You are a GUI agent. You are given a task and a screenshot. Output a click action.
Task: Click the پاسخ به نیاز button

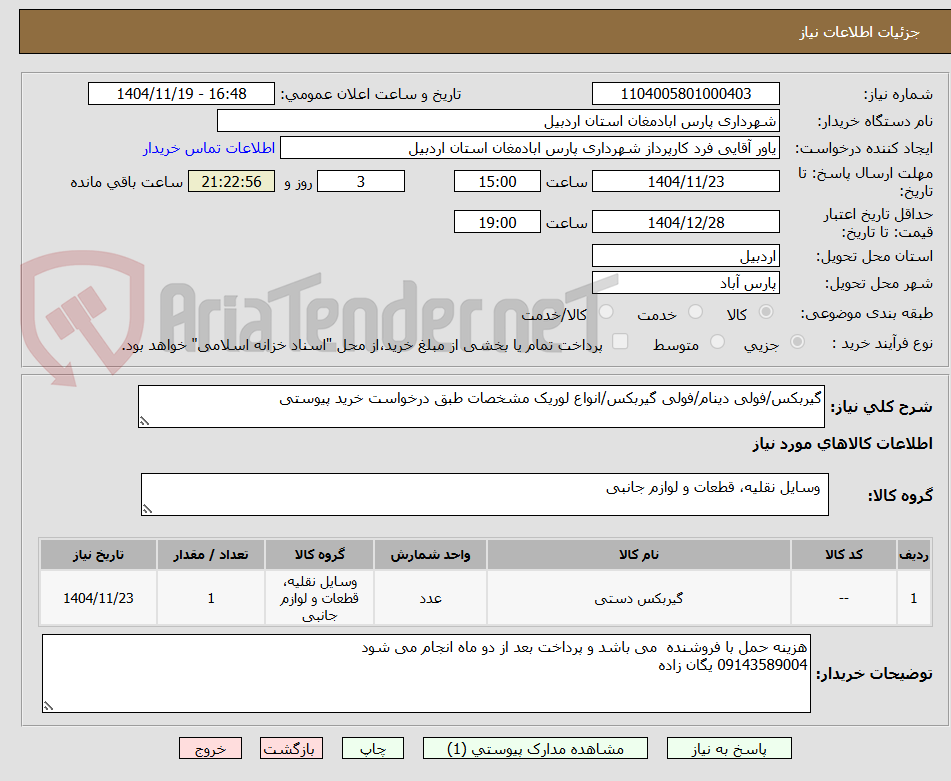click(x=729, y=748)
